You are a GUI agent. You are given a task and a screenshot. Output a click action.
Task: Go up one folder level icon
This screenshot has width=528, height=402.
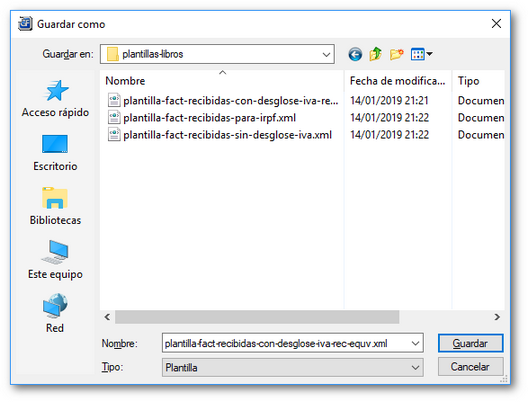tap(375, 54)
